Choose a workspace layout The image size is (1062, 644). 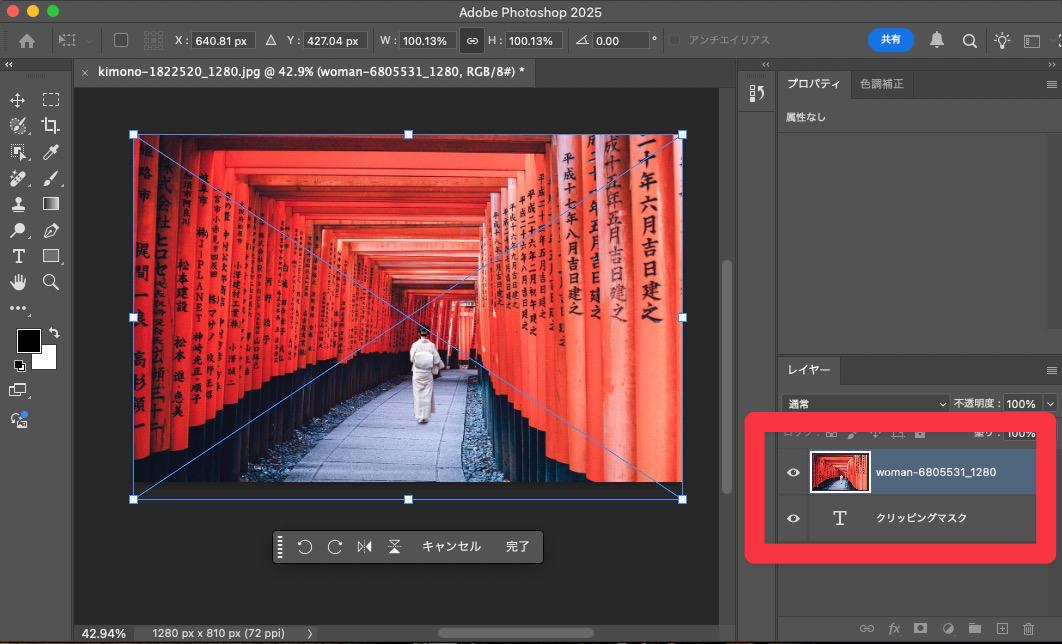[x=1032, y=41]
